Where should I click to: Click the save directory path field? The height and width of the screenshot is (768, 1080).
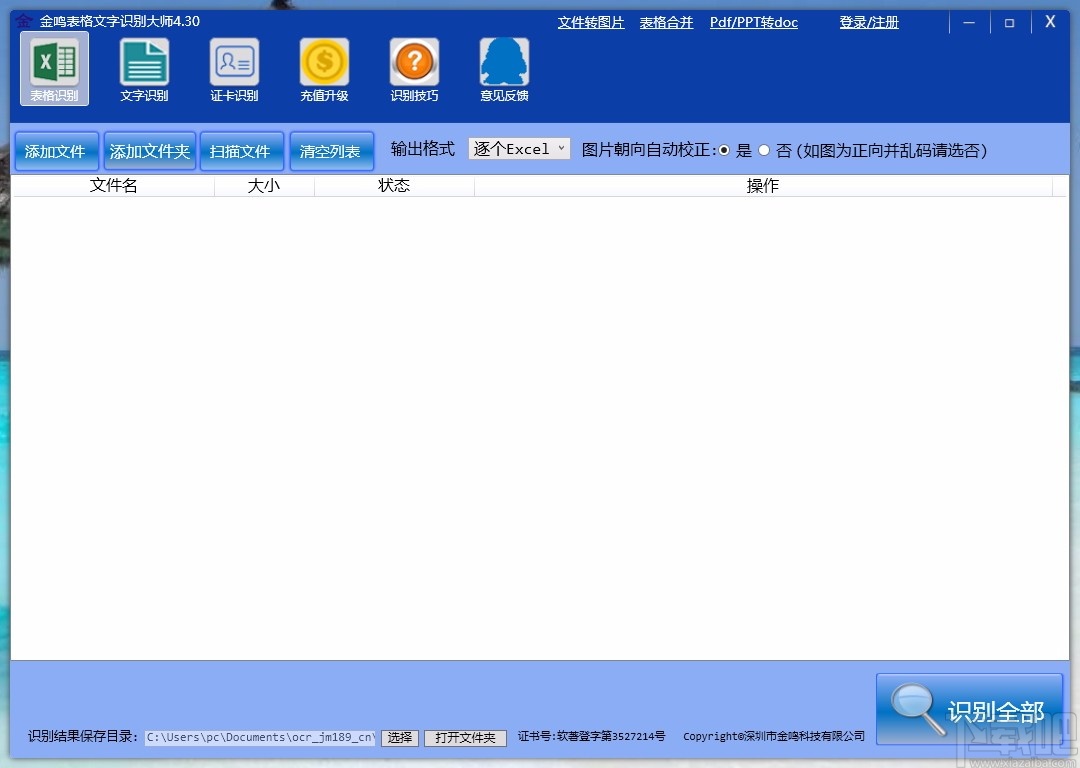(262, 737)
